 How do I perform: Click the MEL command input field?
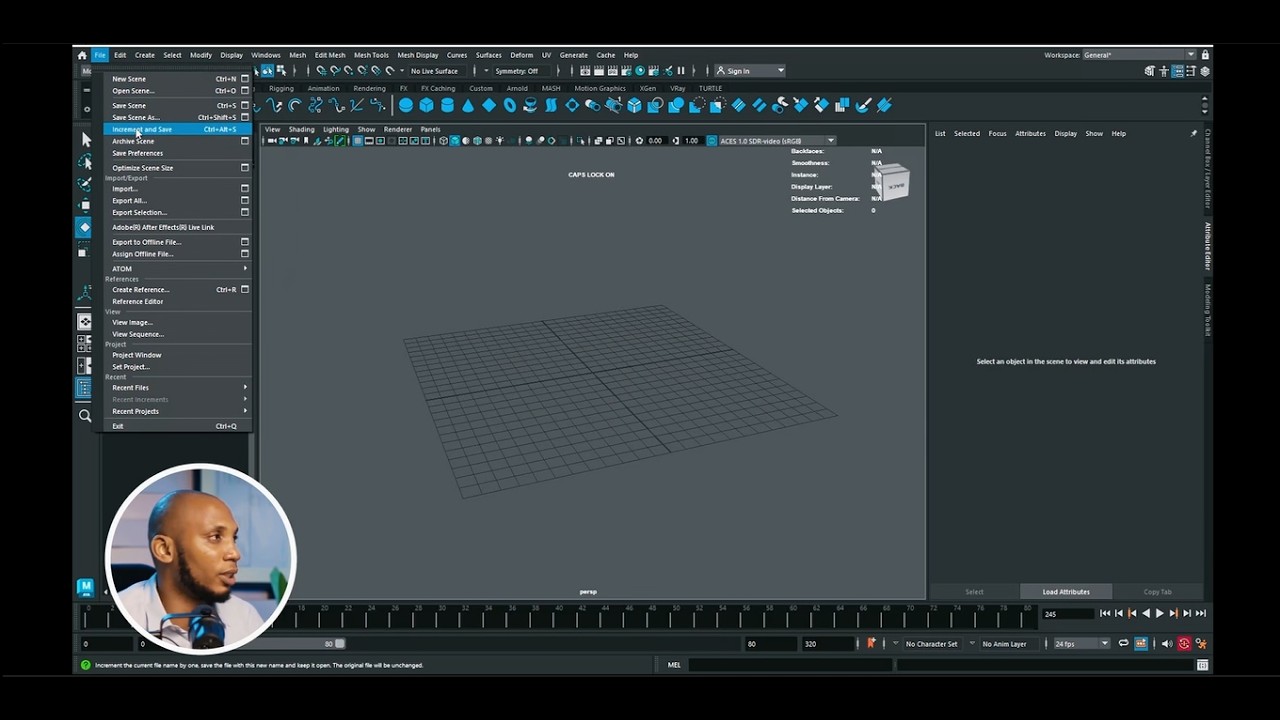coord(789,665)
